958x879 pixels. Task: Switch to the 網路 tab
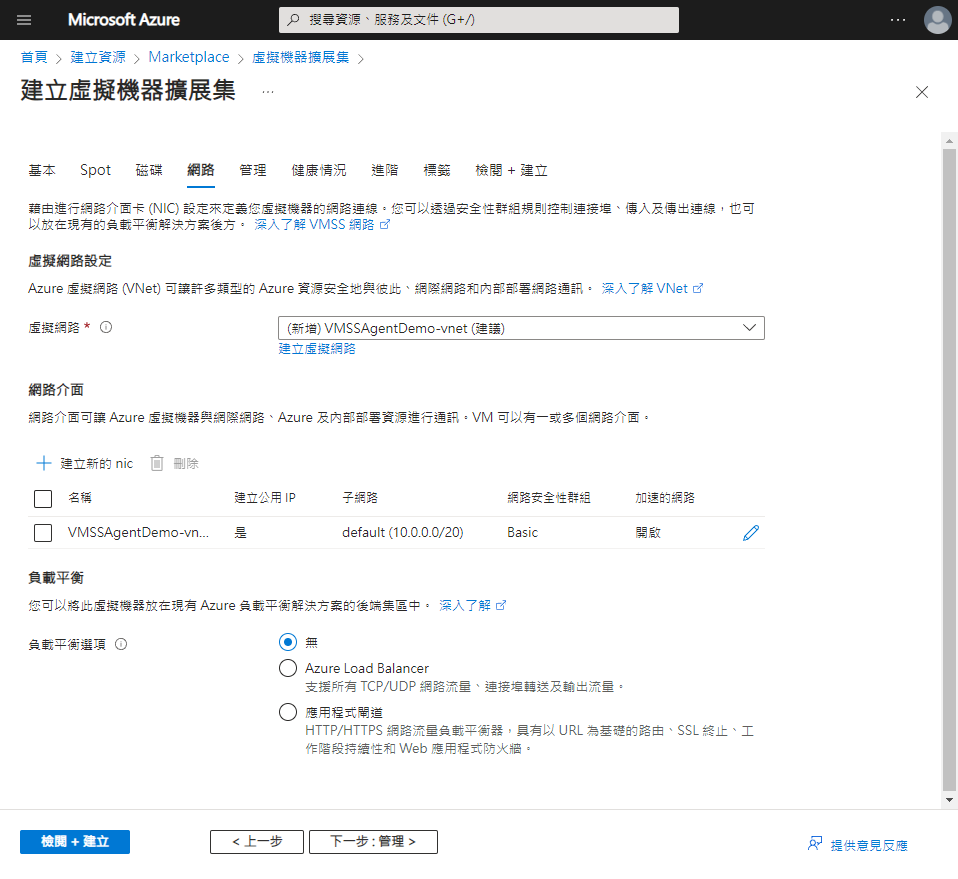201,170
